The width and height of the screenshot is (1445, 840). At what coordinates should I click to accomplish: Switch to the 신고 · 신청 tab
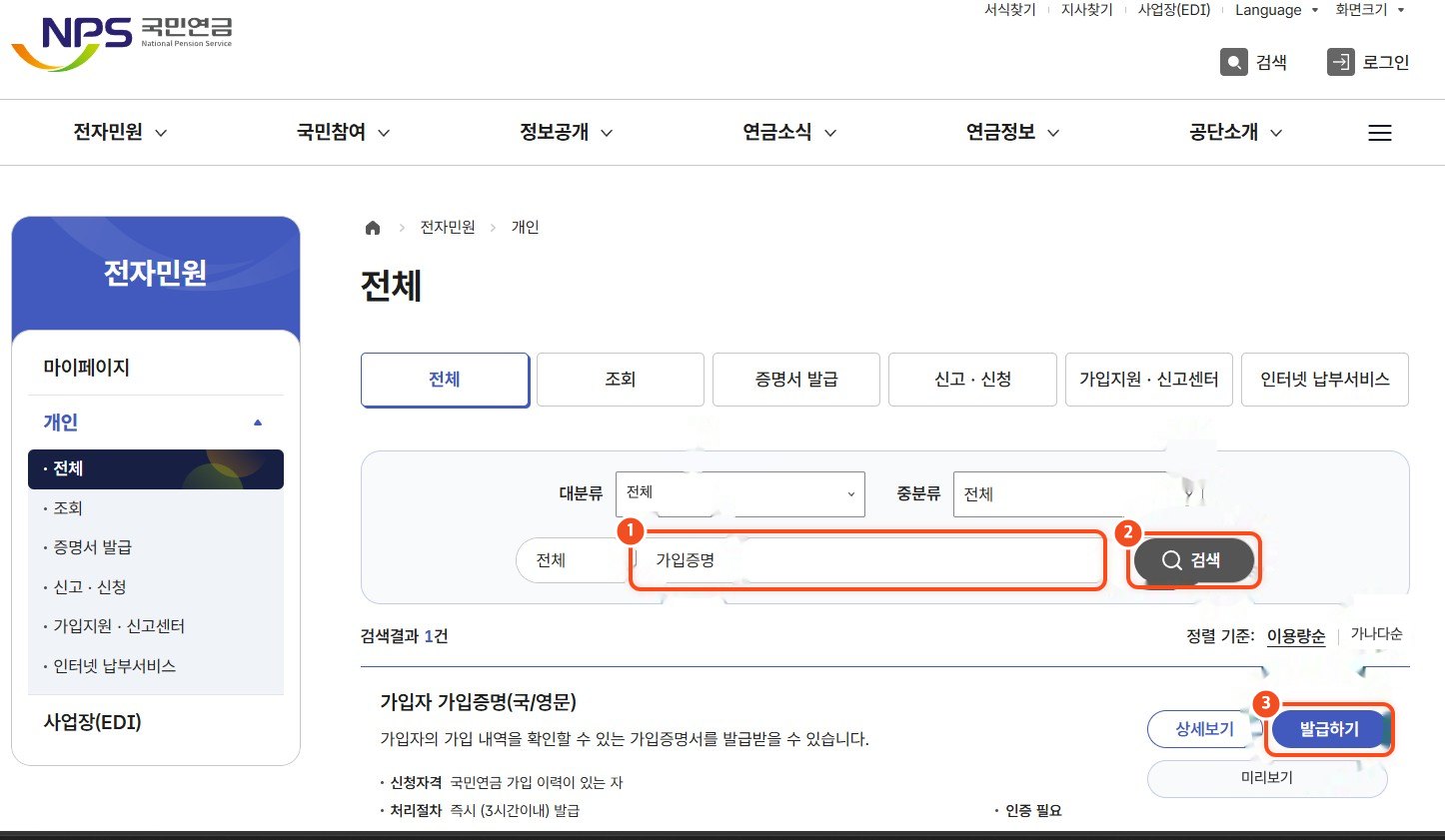click(x=972, y=380)
